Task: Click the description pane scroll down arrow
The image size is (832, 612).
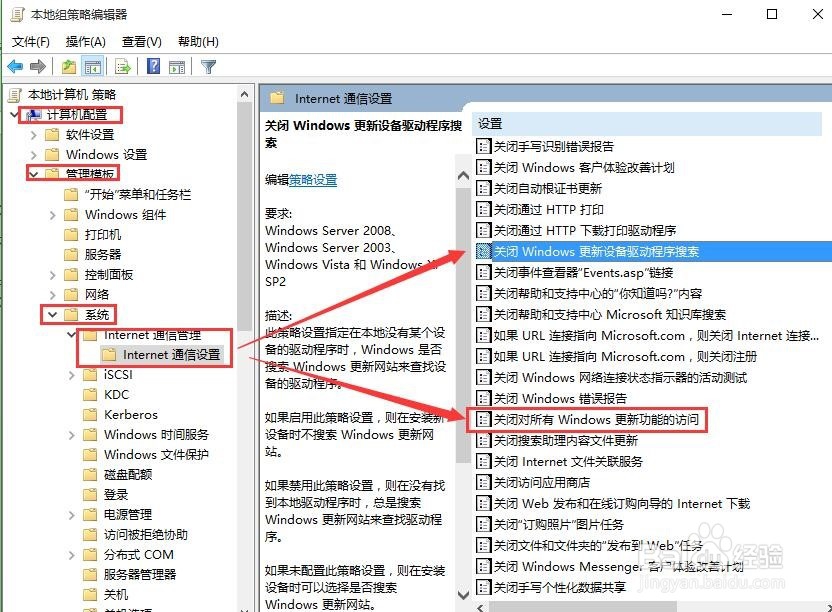Action: pos(463,595)
